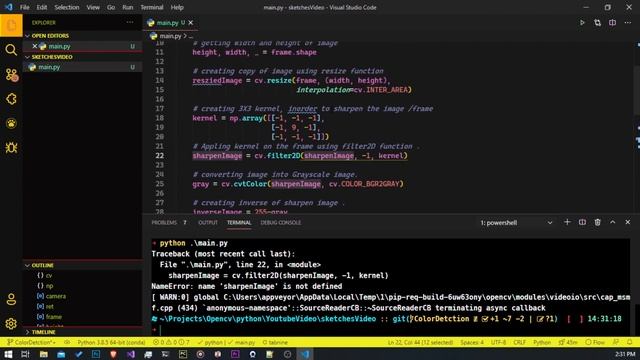Click the tabnine status bar entry
Screen dimensions: 640x360
pyautogui.click(x=275, y=342)
